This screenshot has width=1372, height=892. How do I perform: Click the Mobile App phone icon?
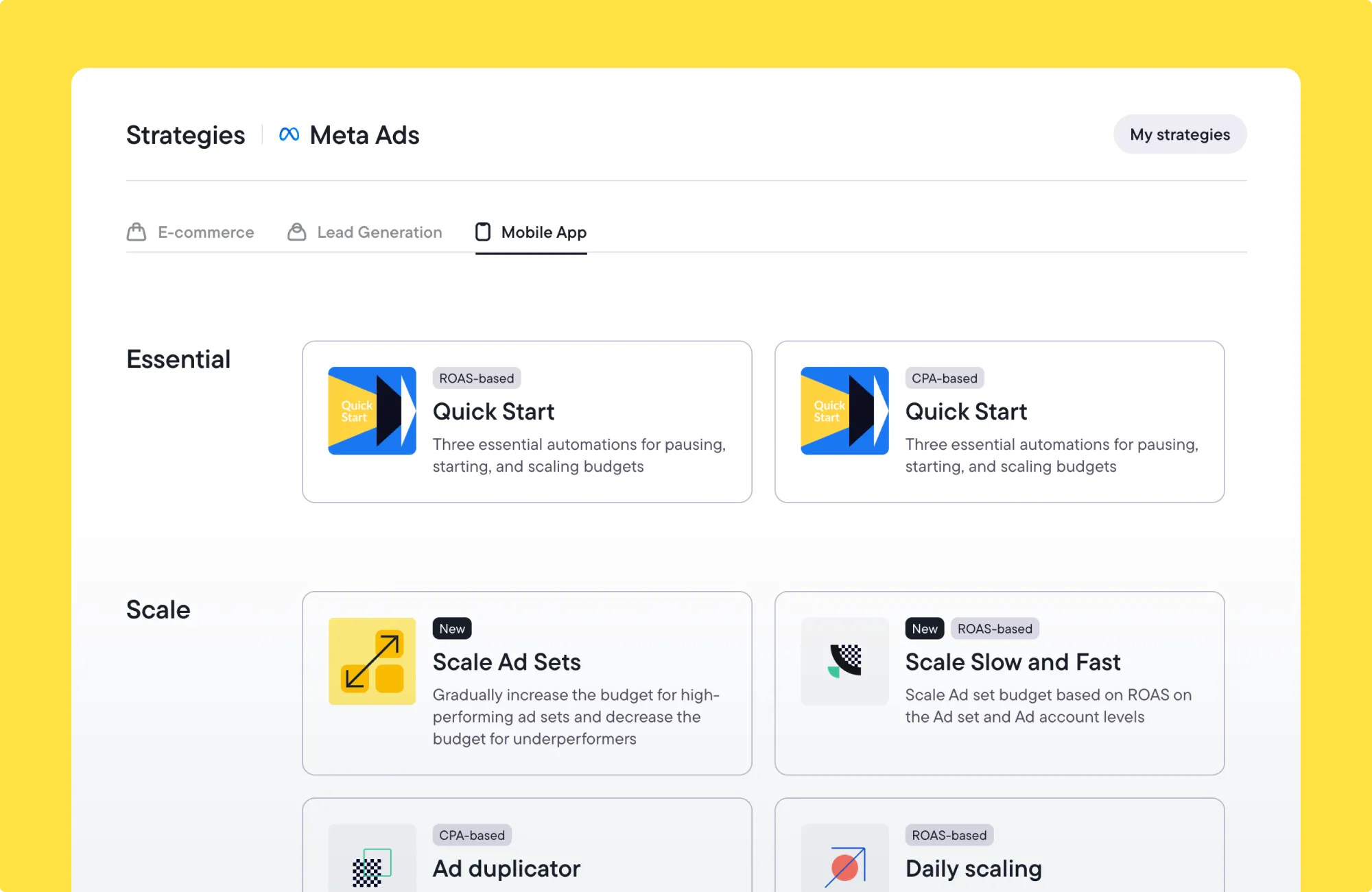pos(483,232)
